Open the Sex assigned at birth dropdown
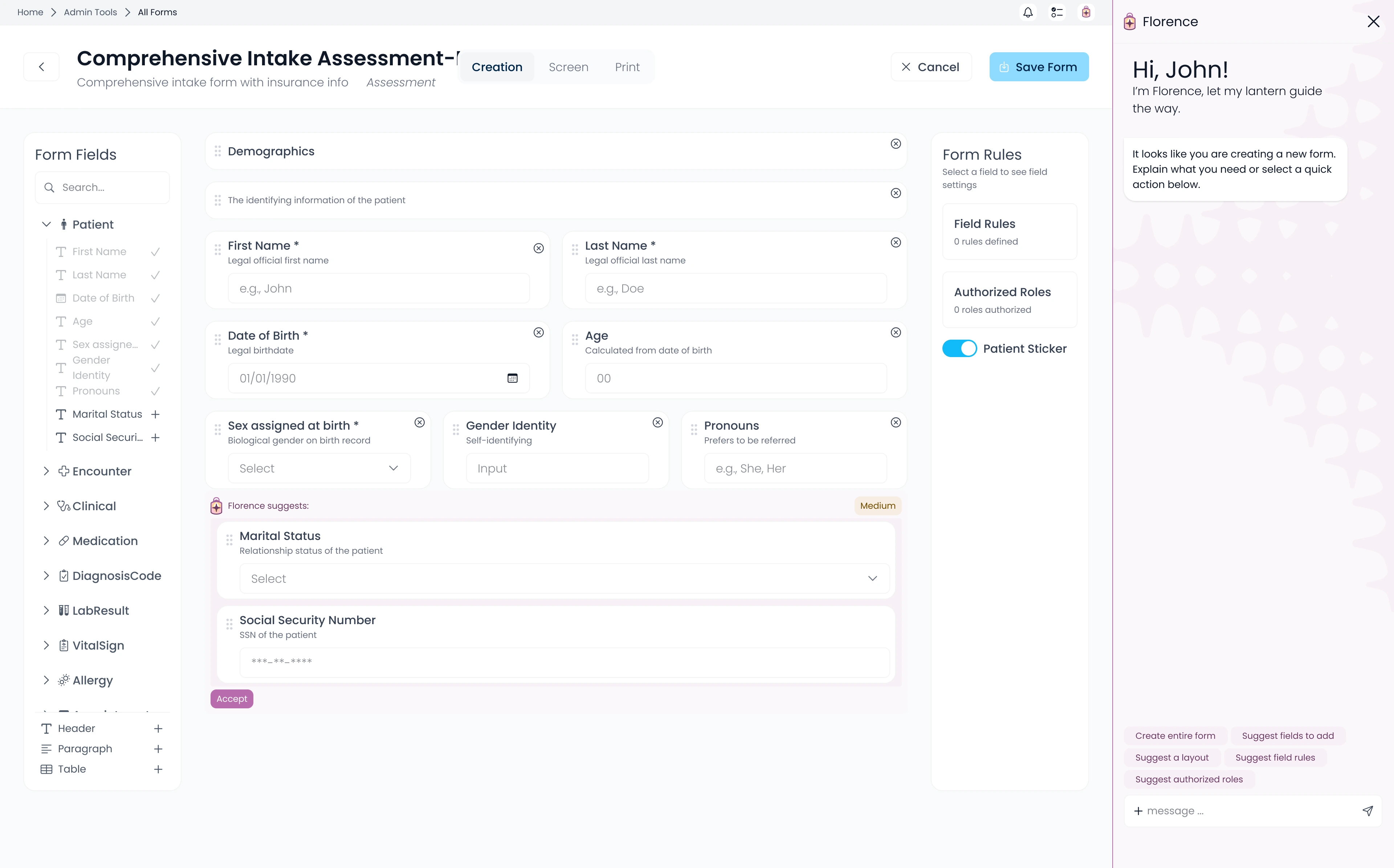 pos(319,468)
